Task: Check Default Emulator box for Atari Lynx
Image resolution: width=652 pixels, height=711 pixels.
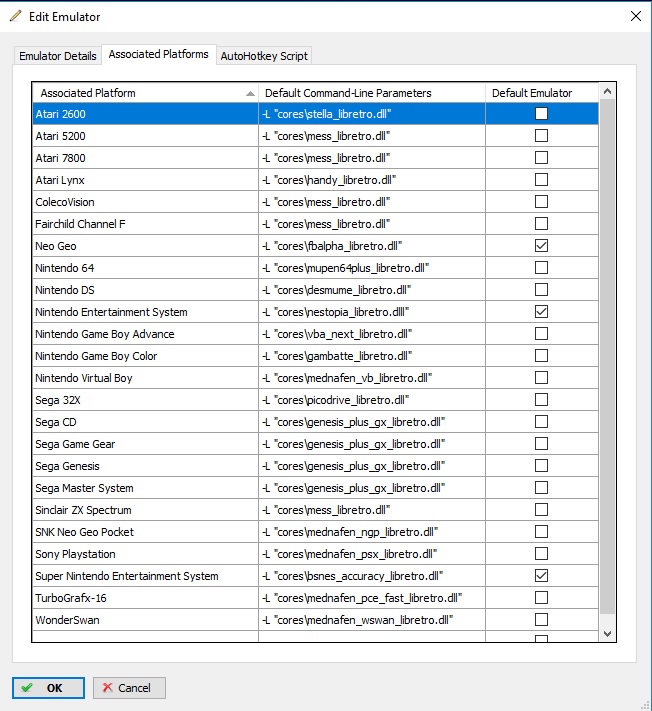Action: pos(541,180)
